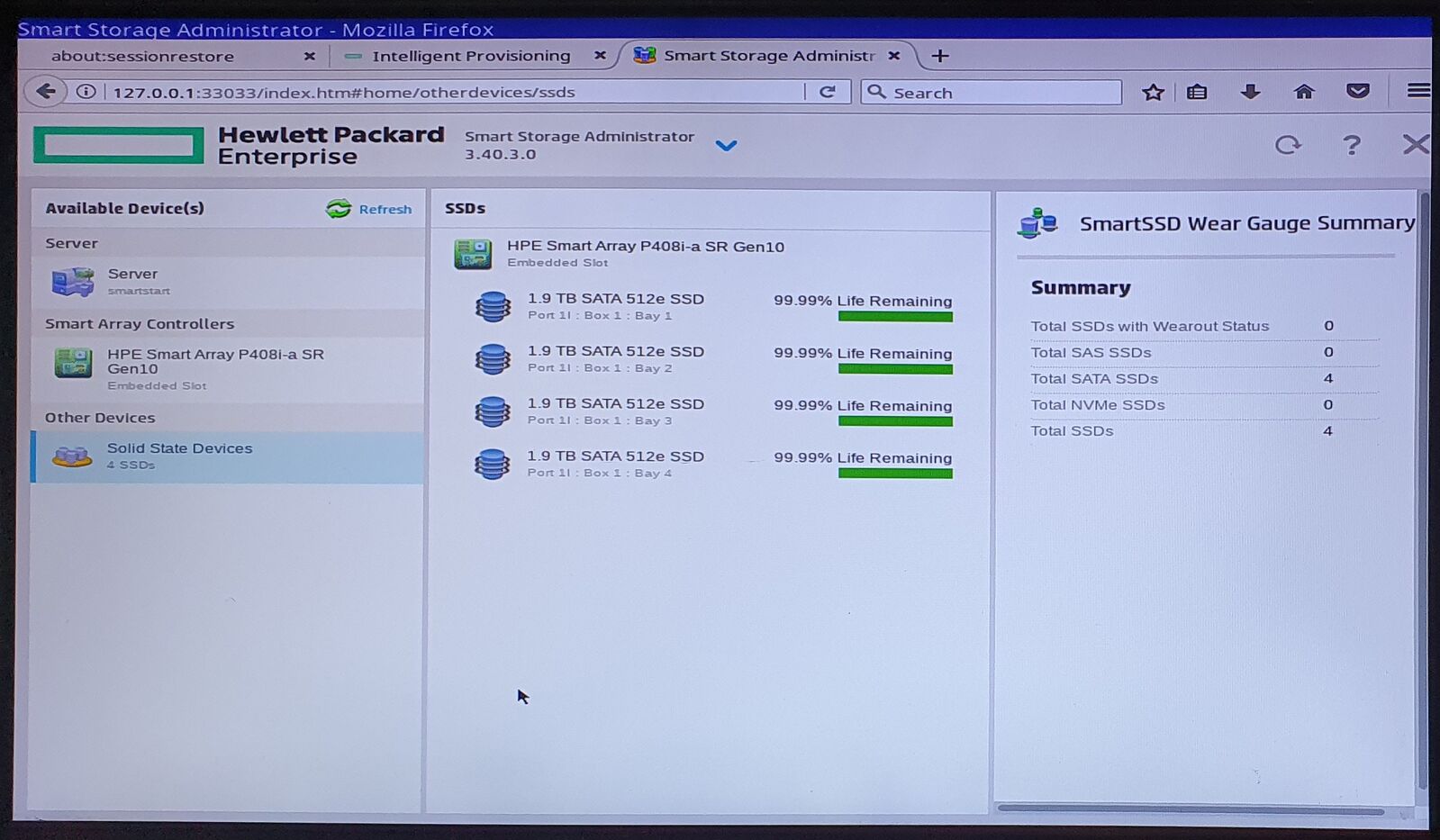
Task: Open the Firefox hamburger menu
Action: (1417, 91)
